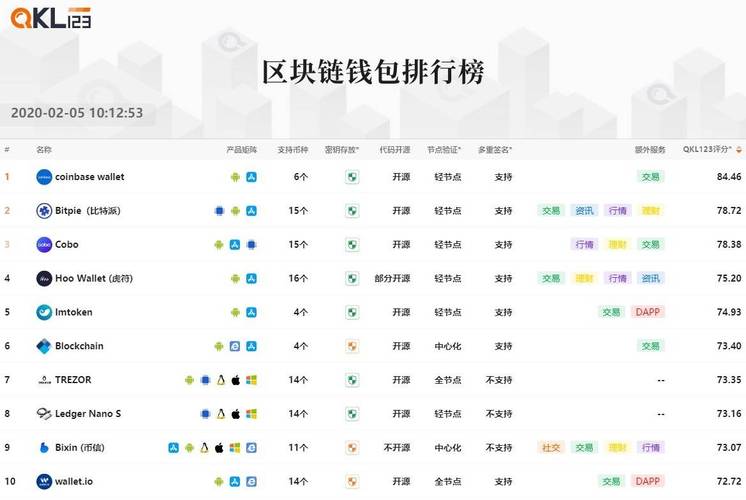The image size is (746, 500).
Task: Click the Android icon in coinbase wallet row
Action: 235,177
